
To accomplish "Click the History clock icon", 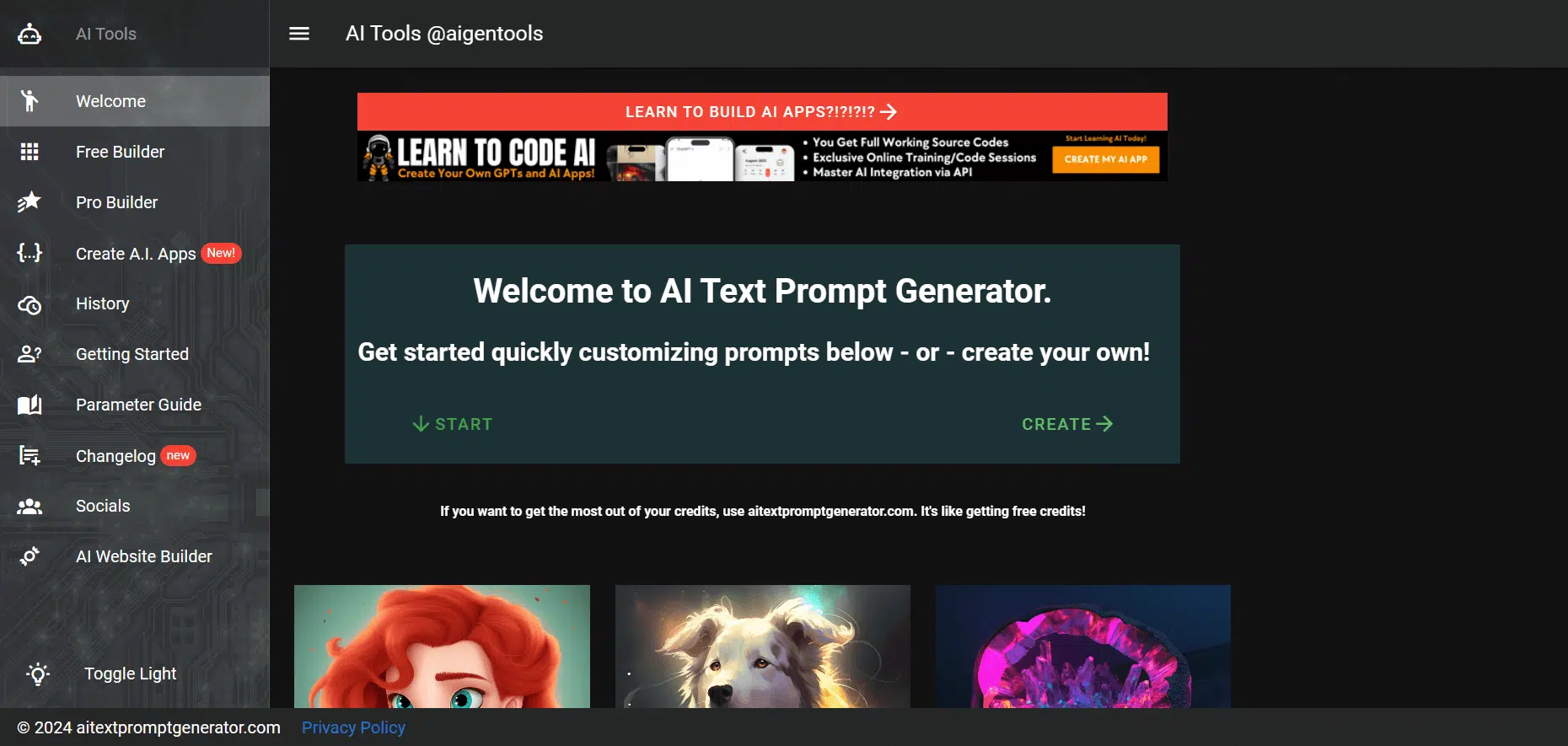I will tap(30, 304).
